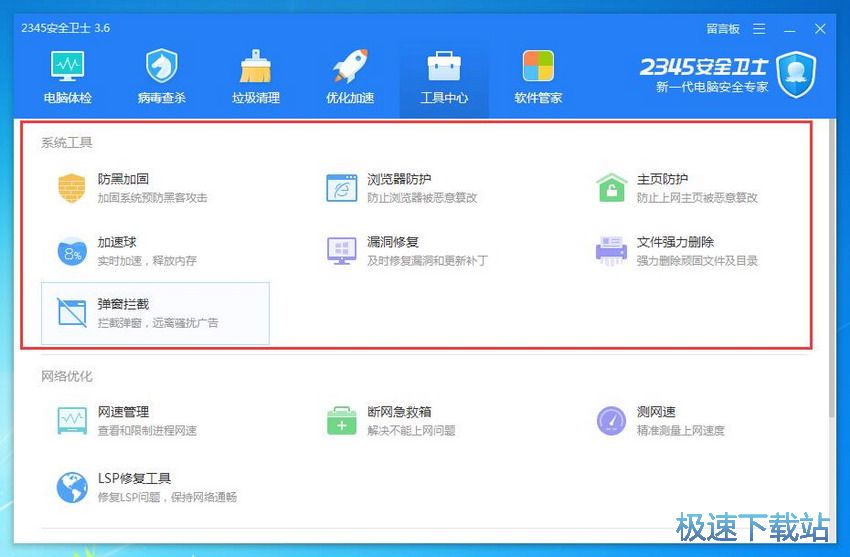Launch the 加速球 tool title
The height and width of the screenshot is (557, 850).
pos(117,242)
